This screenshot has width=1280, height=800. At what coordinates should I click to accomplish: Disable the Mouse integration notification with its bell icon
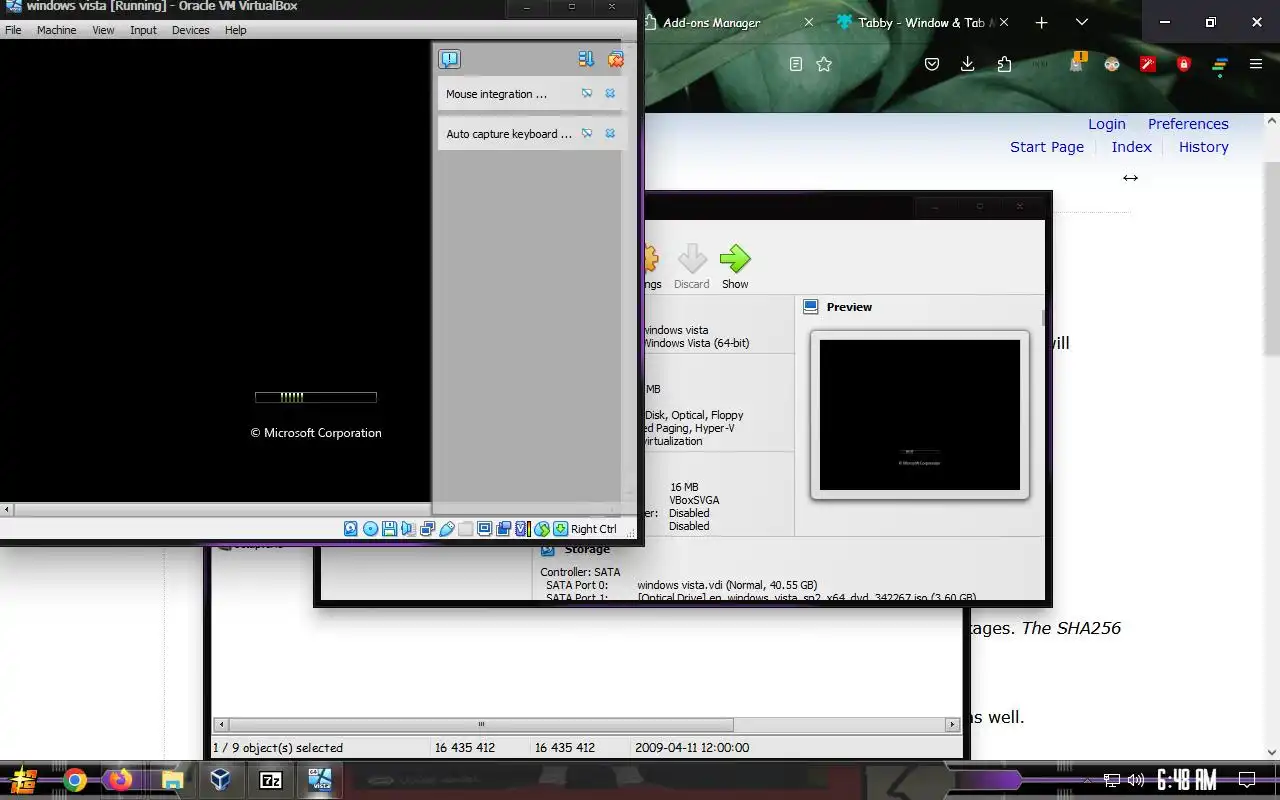[587, 94]
